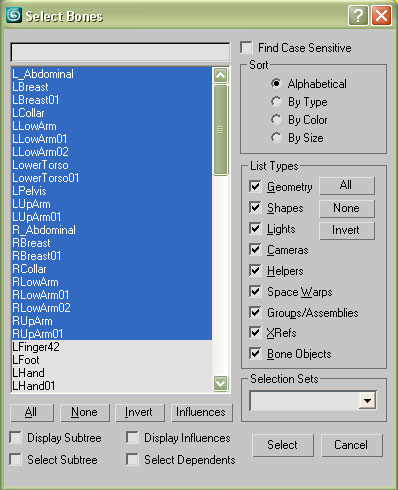Image resolution: width=398 pixels, height=490 pixels.
Task: Uncheck Bone Objects list type
Action: click(255, 354)
